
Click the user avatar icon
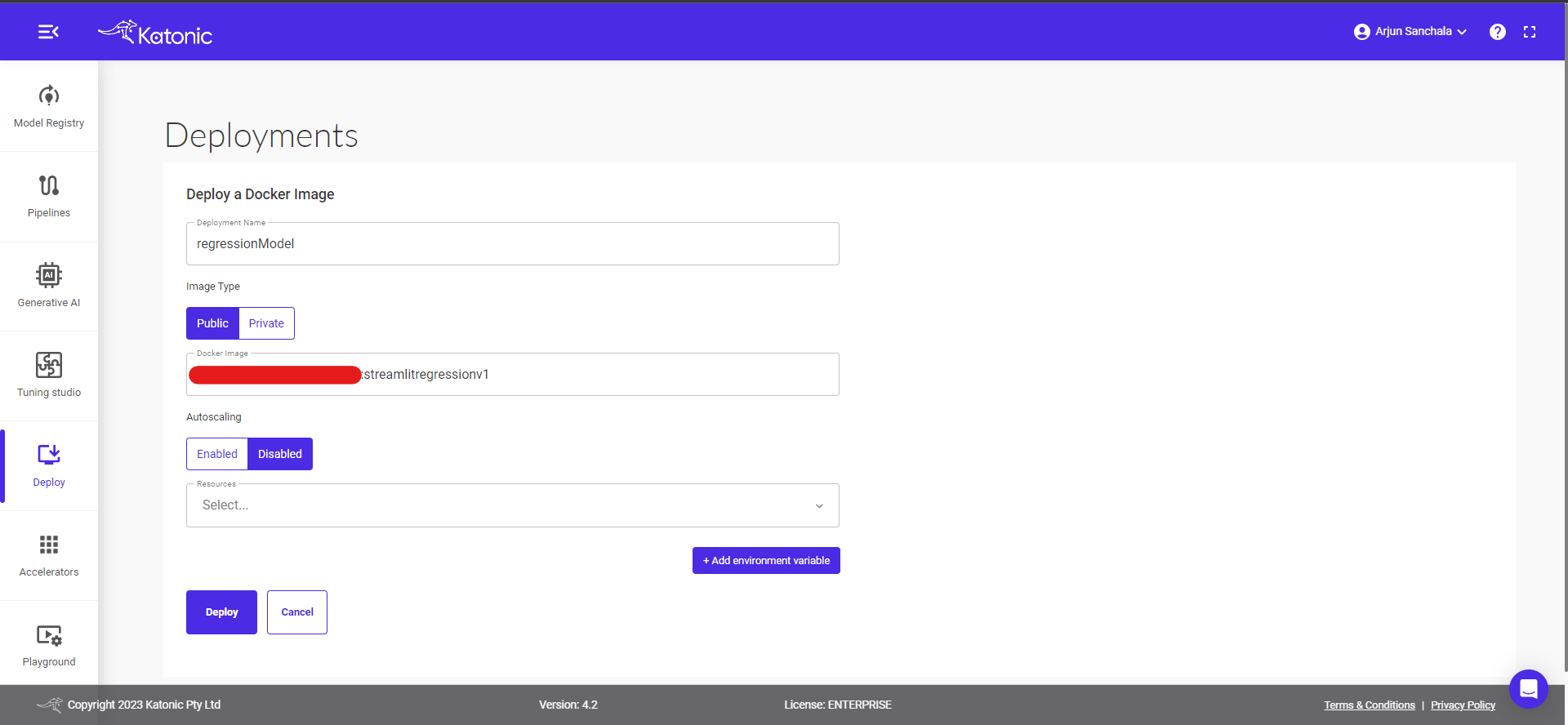(1361, 32)
